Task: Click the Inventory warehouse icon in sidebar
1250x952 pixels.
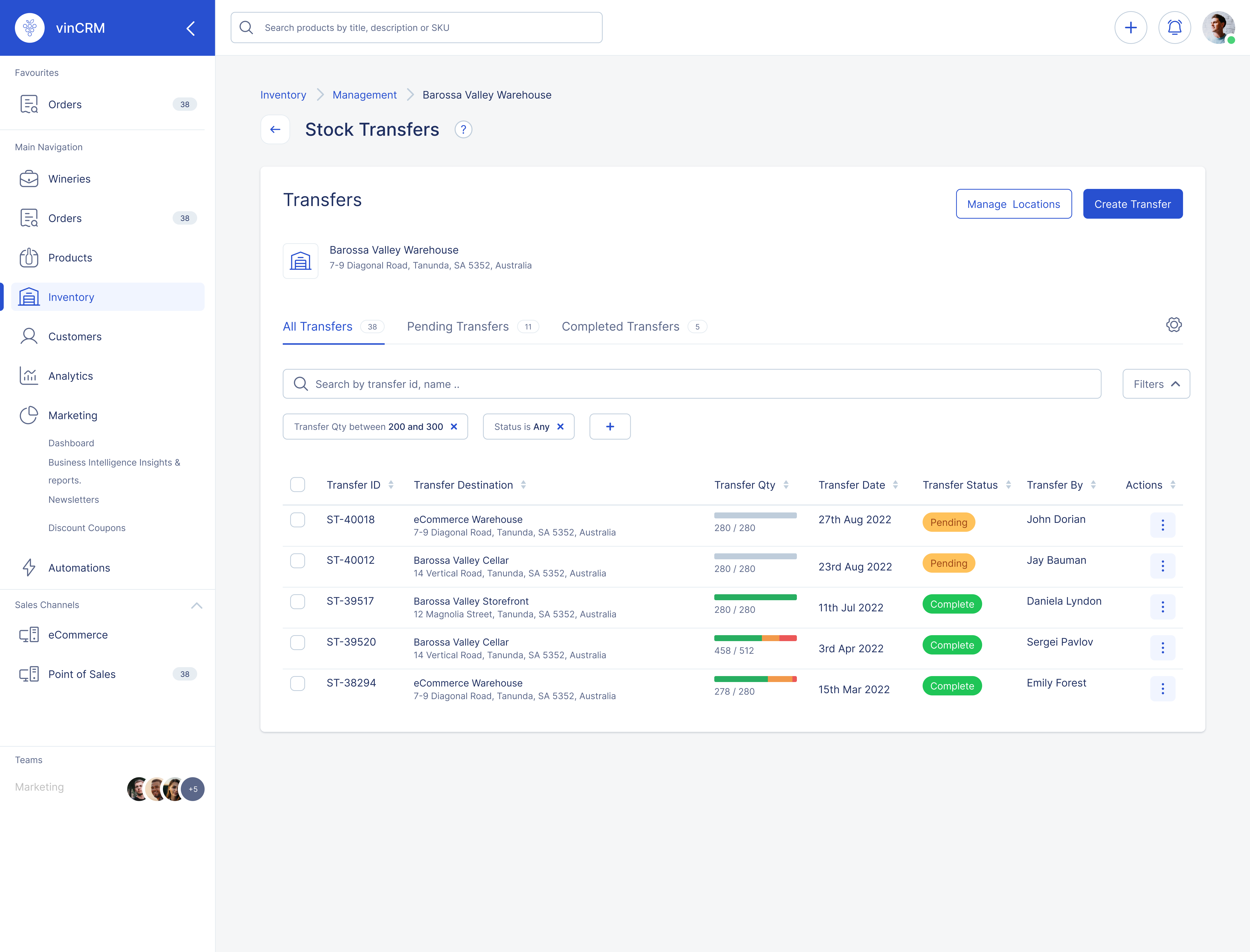Action: (x=29, y=297)
